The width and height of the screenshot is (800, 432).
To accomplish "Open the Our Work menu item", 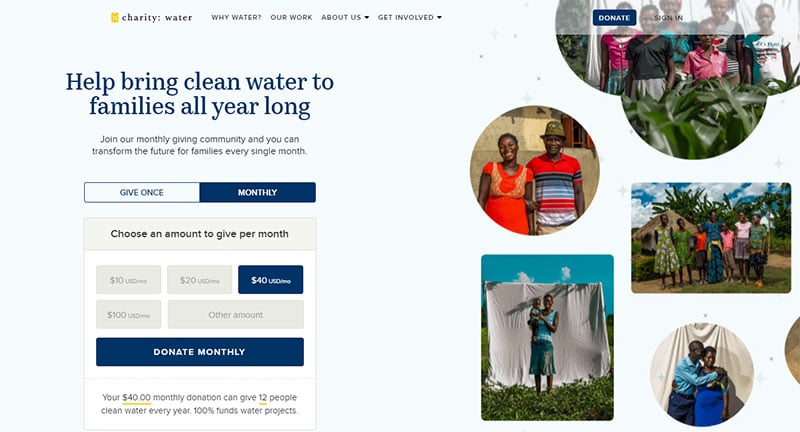I will click(291, 17).
